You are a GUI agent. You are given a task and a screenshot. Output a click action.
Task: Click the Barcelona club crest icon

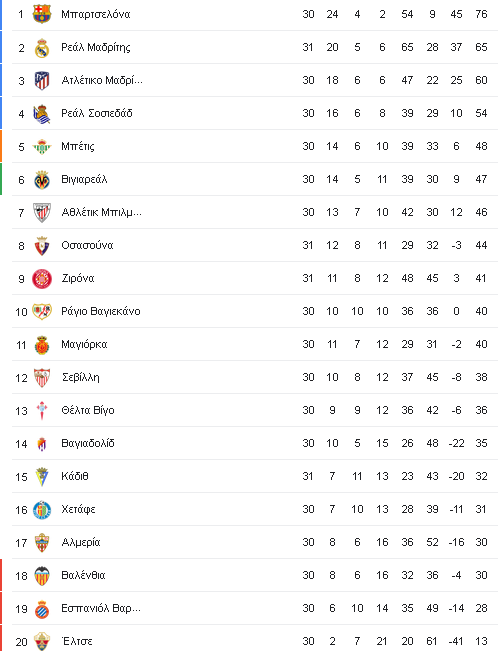pos(42,14)
